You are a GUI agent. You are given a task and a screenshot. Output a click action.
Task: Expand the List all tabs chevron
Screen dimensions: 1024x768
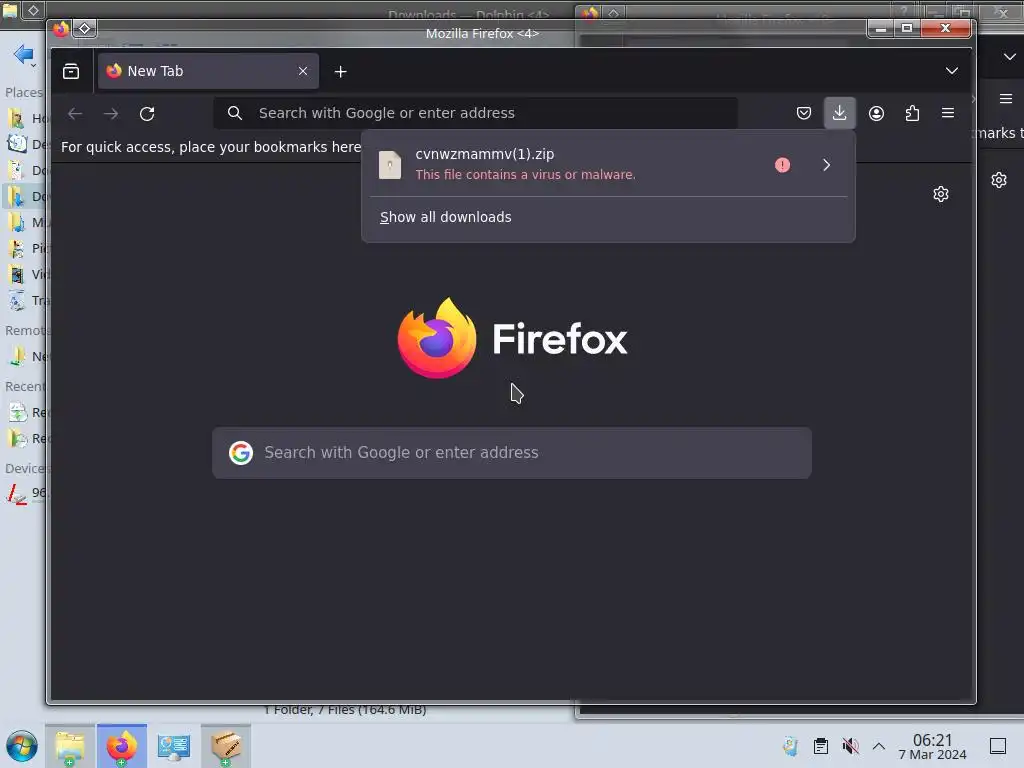[952, 71]
